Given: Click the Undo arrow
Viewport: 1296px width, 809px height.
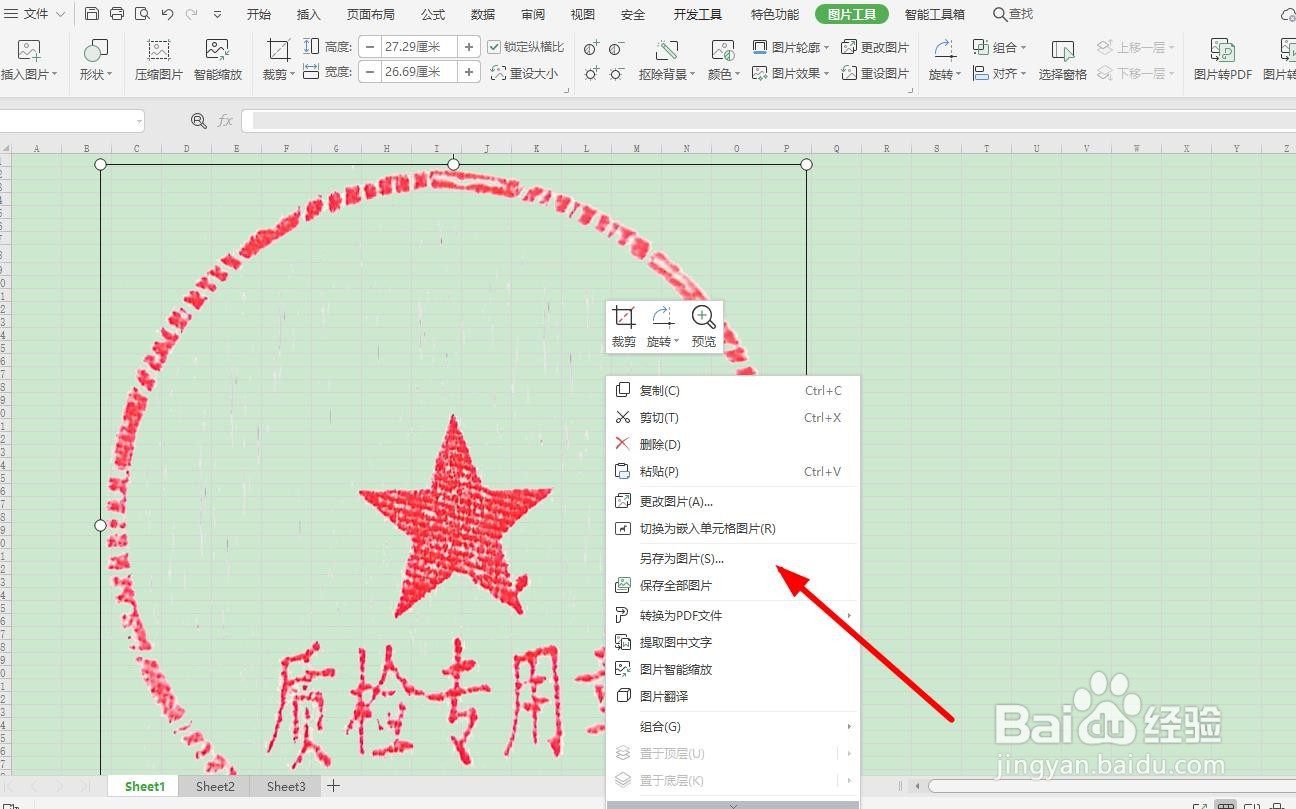Looking at the screenshot, I should 167,14.
